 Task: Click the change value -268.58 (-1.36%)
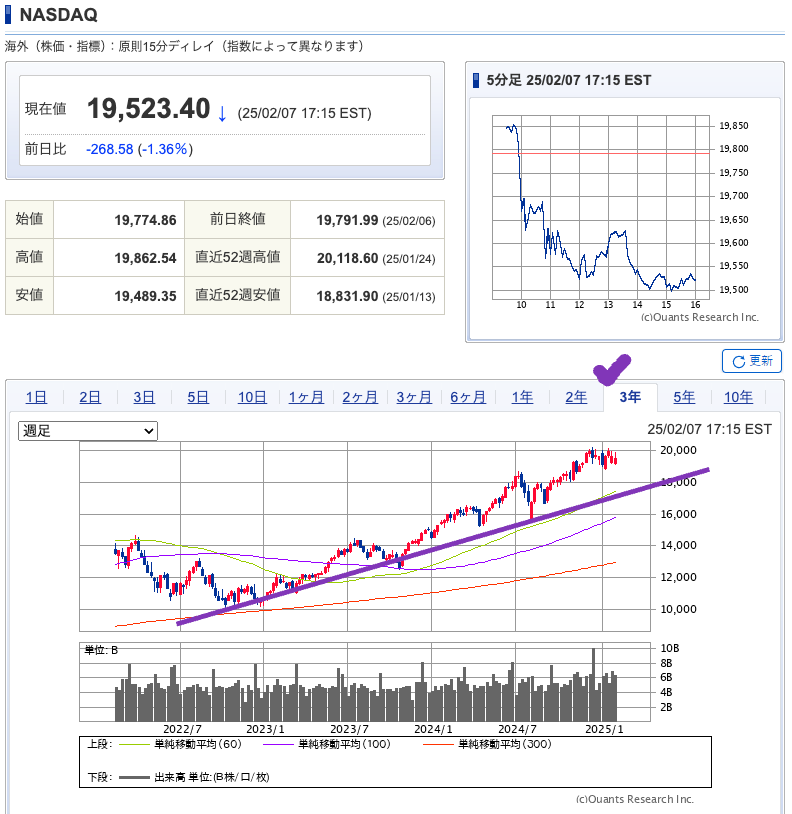[139, 149]
